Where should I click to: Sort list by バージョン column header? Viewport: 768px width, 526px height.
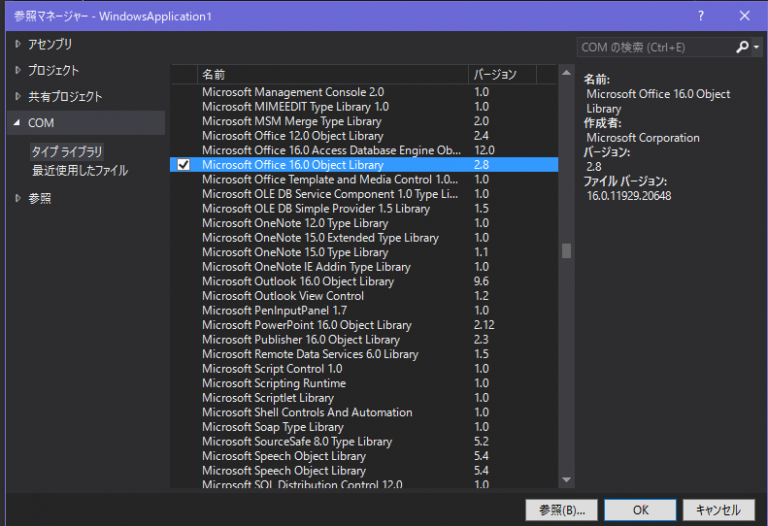(500, 74)
